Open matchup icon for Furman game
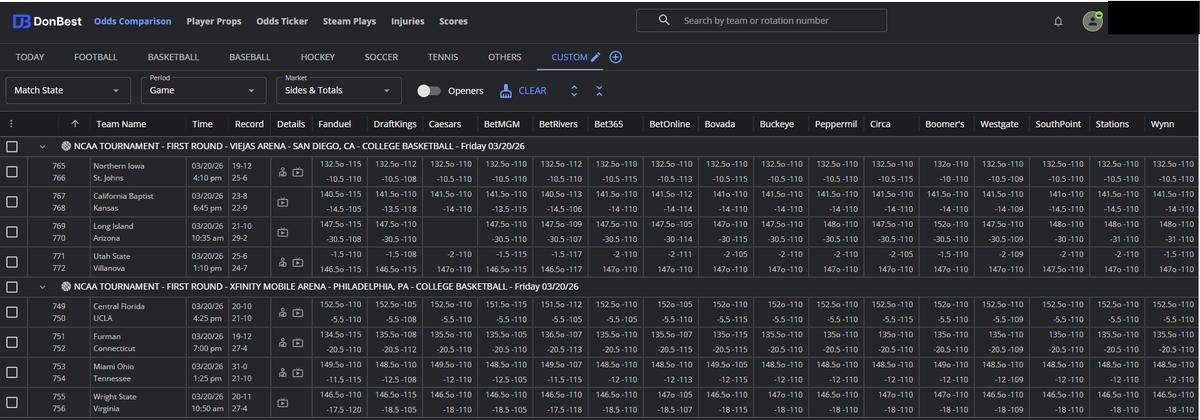Screen dimensions: 1200x420 tap(283, 341)
